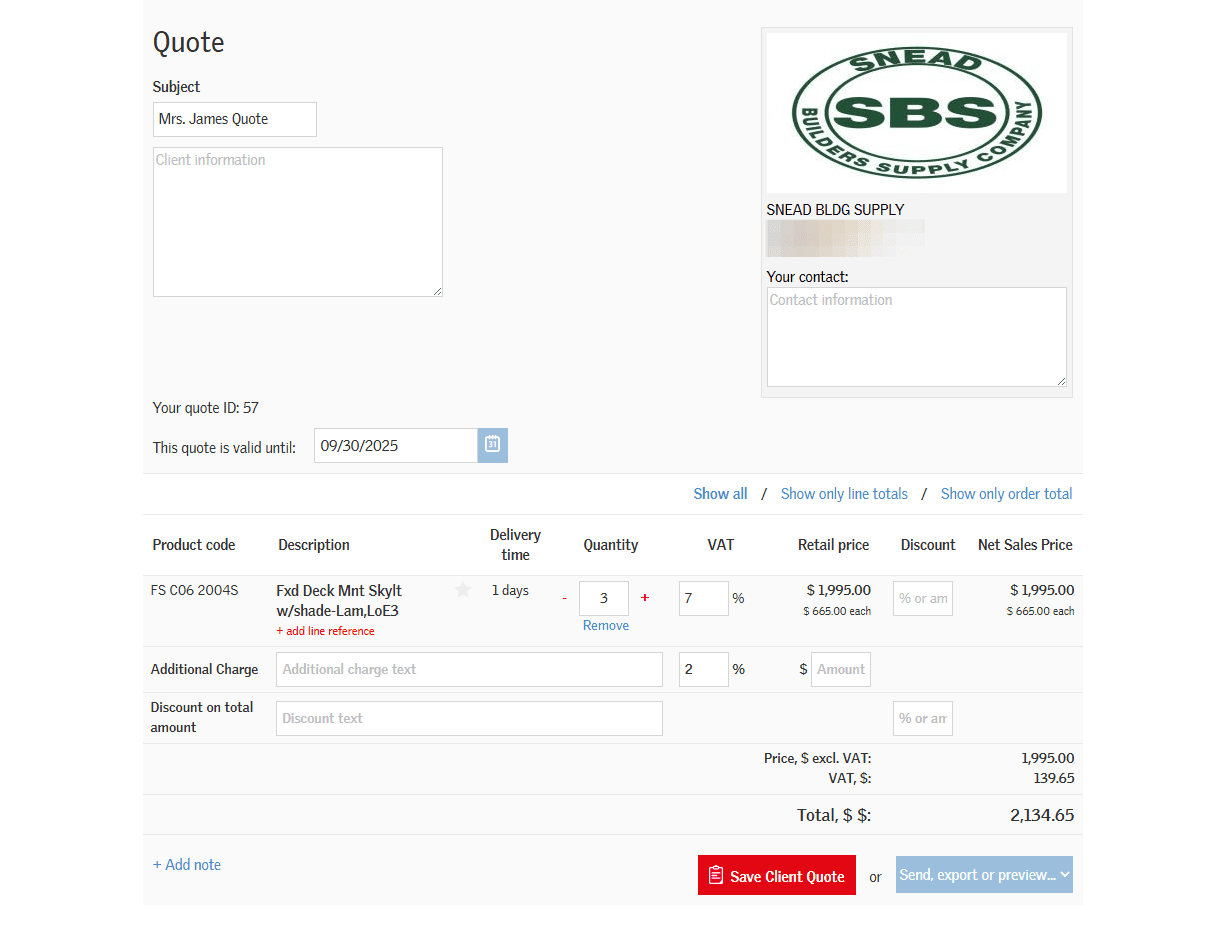Click the quantity field showing 3
The height and width of the screenshot is (932, 1229).
pyautogui.click(x=604, y=598)
